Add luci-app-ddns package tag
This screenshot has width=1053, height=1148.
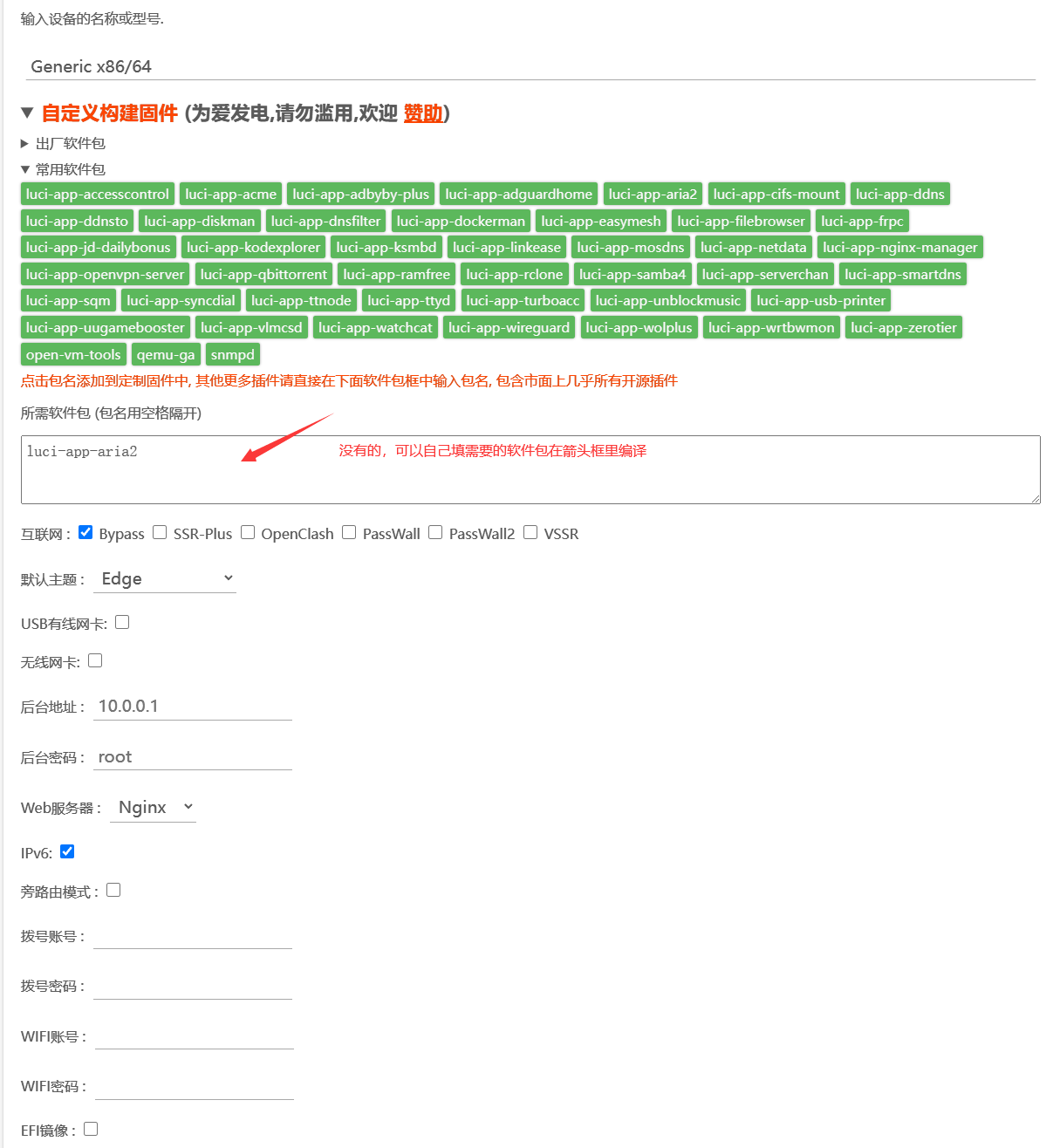pyautogui.click(x=900, y=194)
